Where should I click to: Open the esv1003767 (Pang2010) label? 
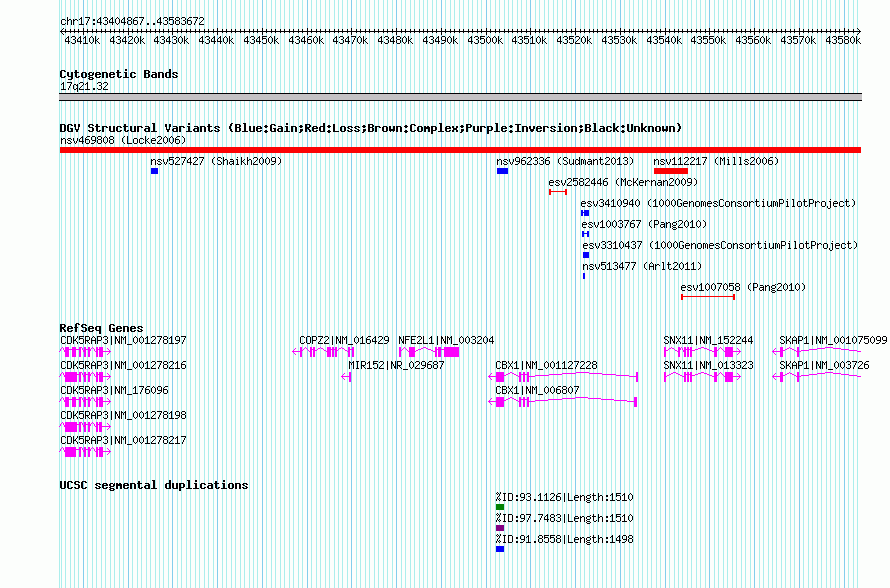point(644,224)
